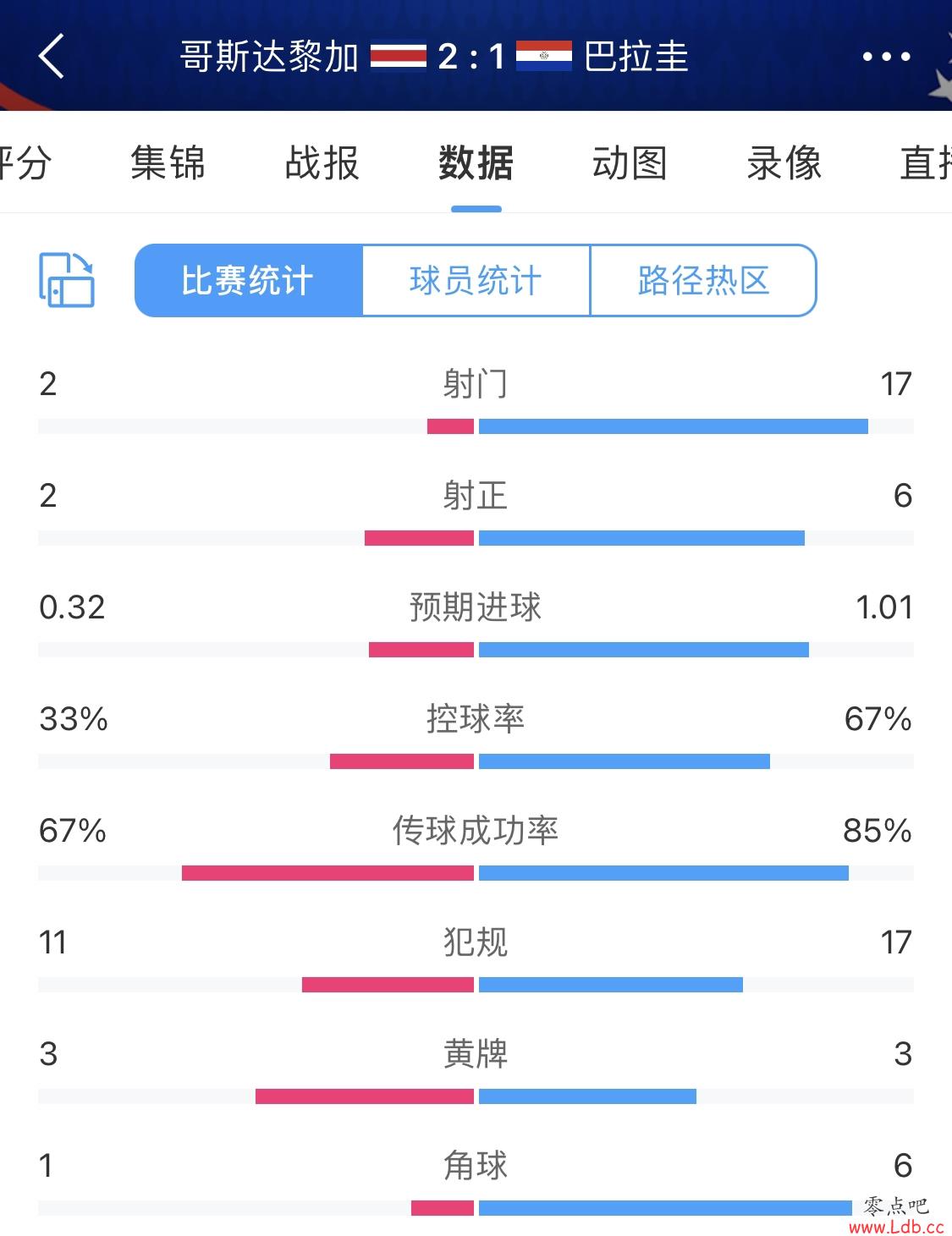
Task: Tap the 控球率 stat label
Action: [x=476, y=719]
